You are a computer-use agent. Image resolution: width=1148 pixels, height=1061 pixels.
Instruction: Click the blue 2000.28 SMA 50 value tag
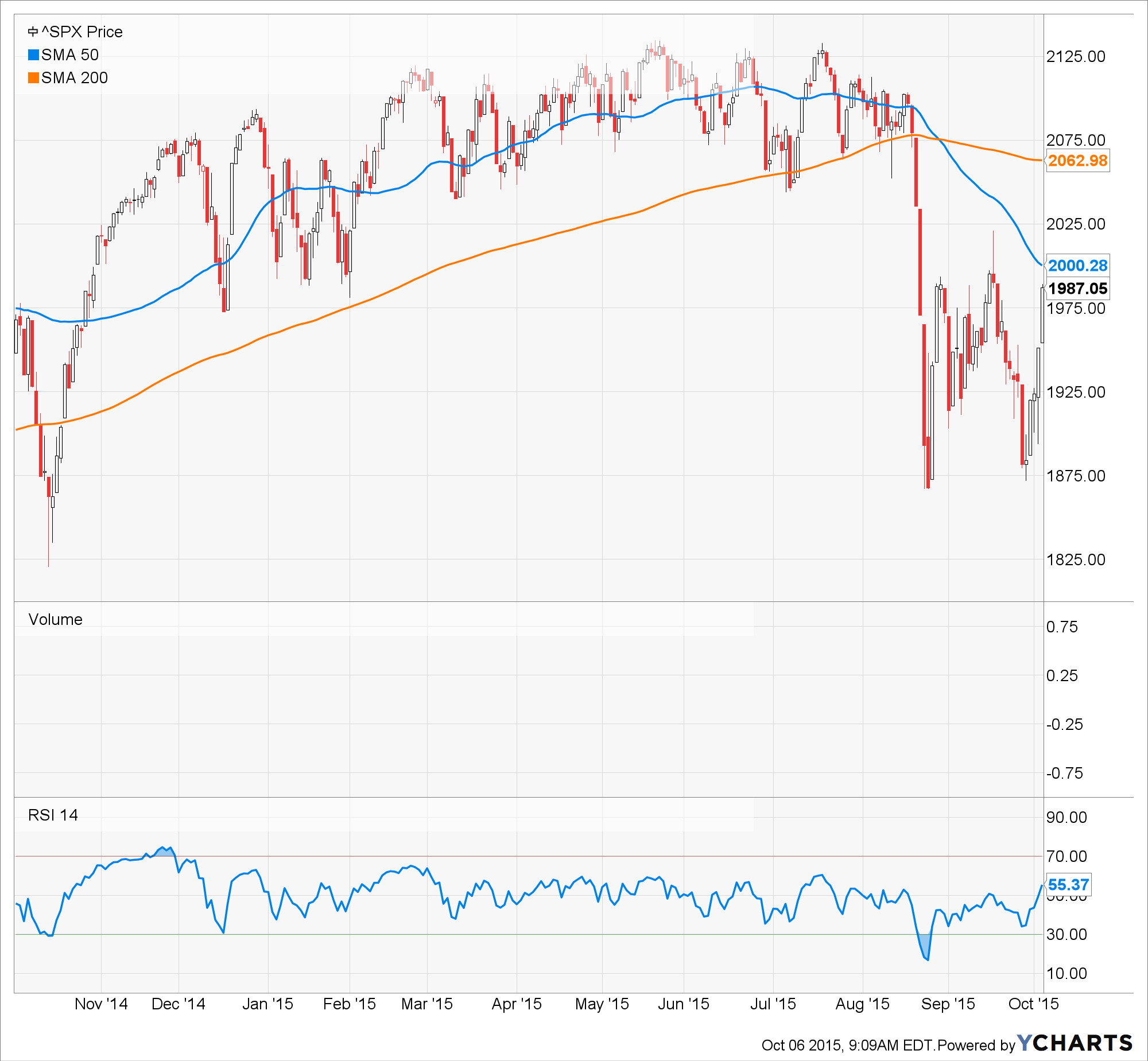pos(1077,266)
